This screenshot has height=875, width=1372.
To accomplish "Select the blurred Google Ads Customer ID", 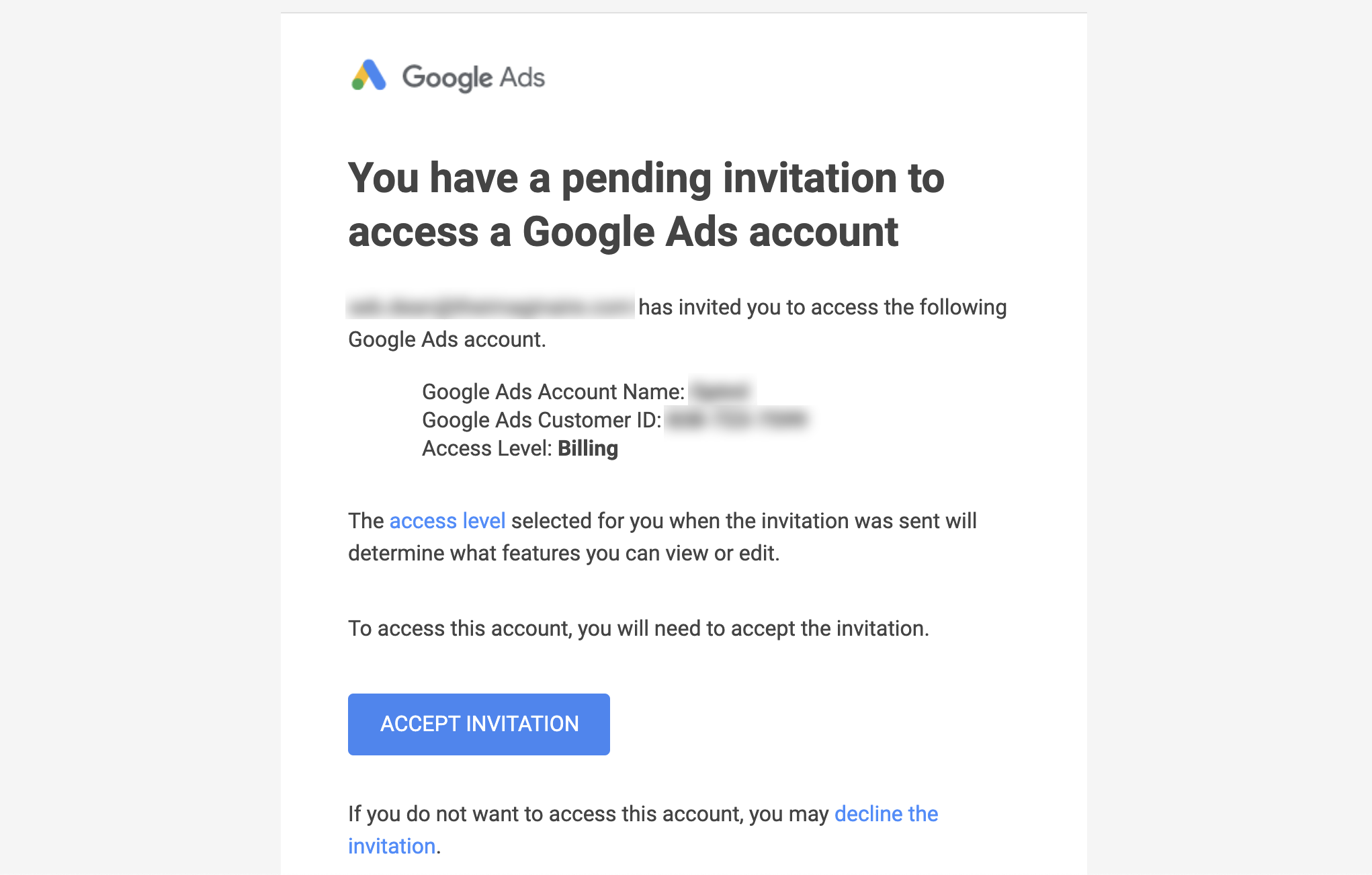I will point(739,420).
